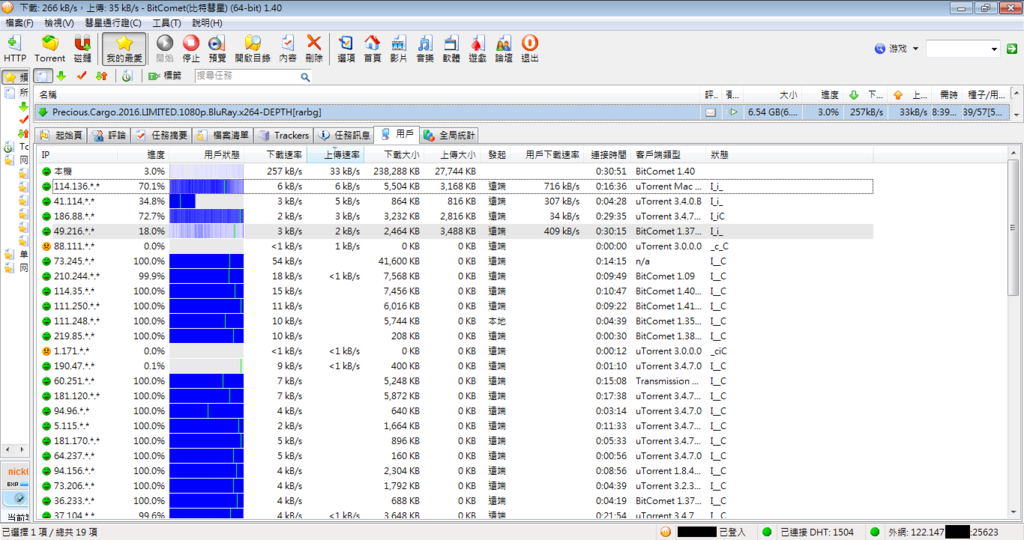Open the 論壇 forum

coord(504,49)
